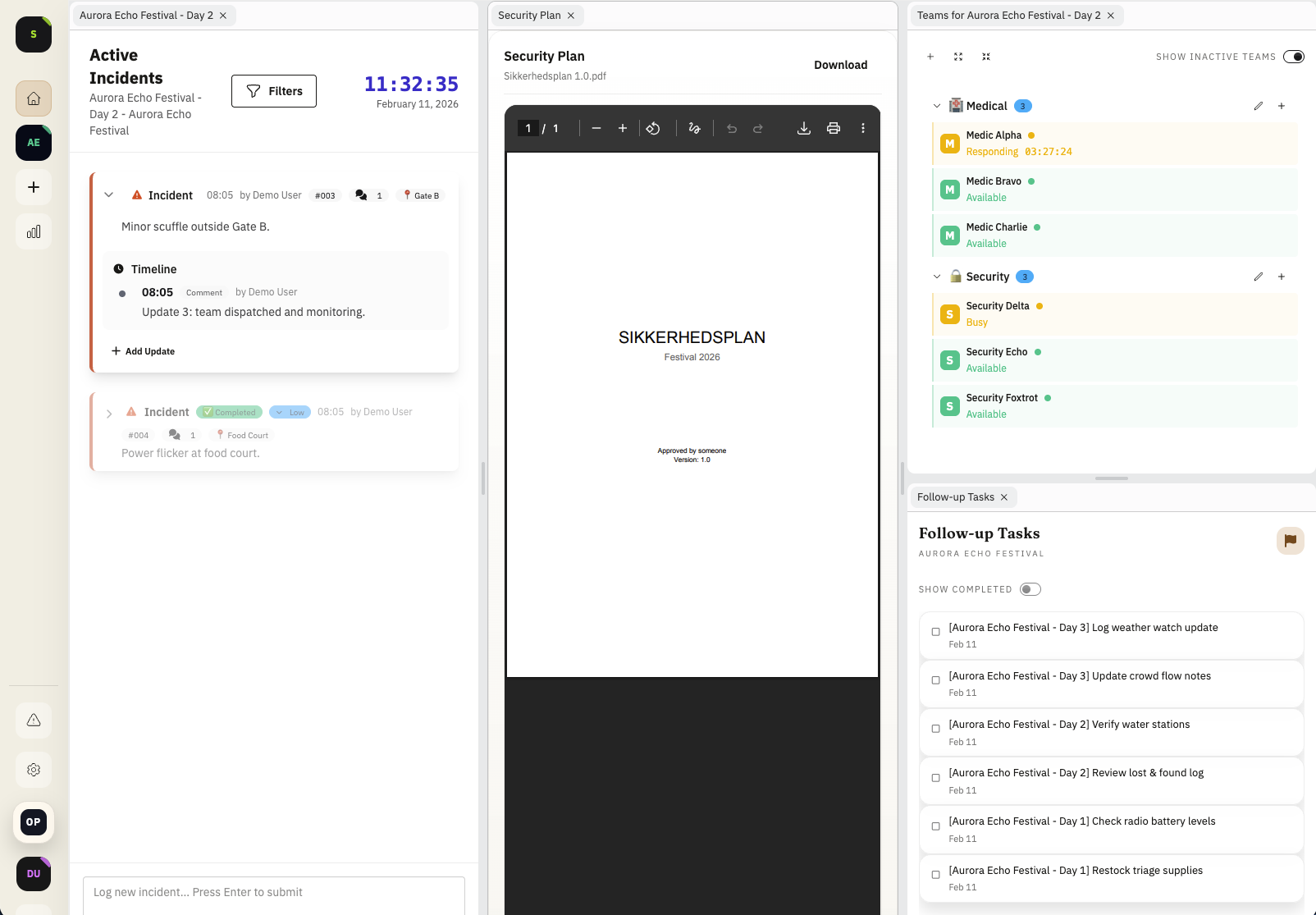
Task: Toggle Show Inactive Teams
Action: (x=1294, y=57)
